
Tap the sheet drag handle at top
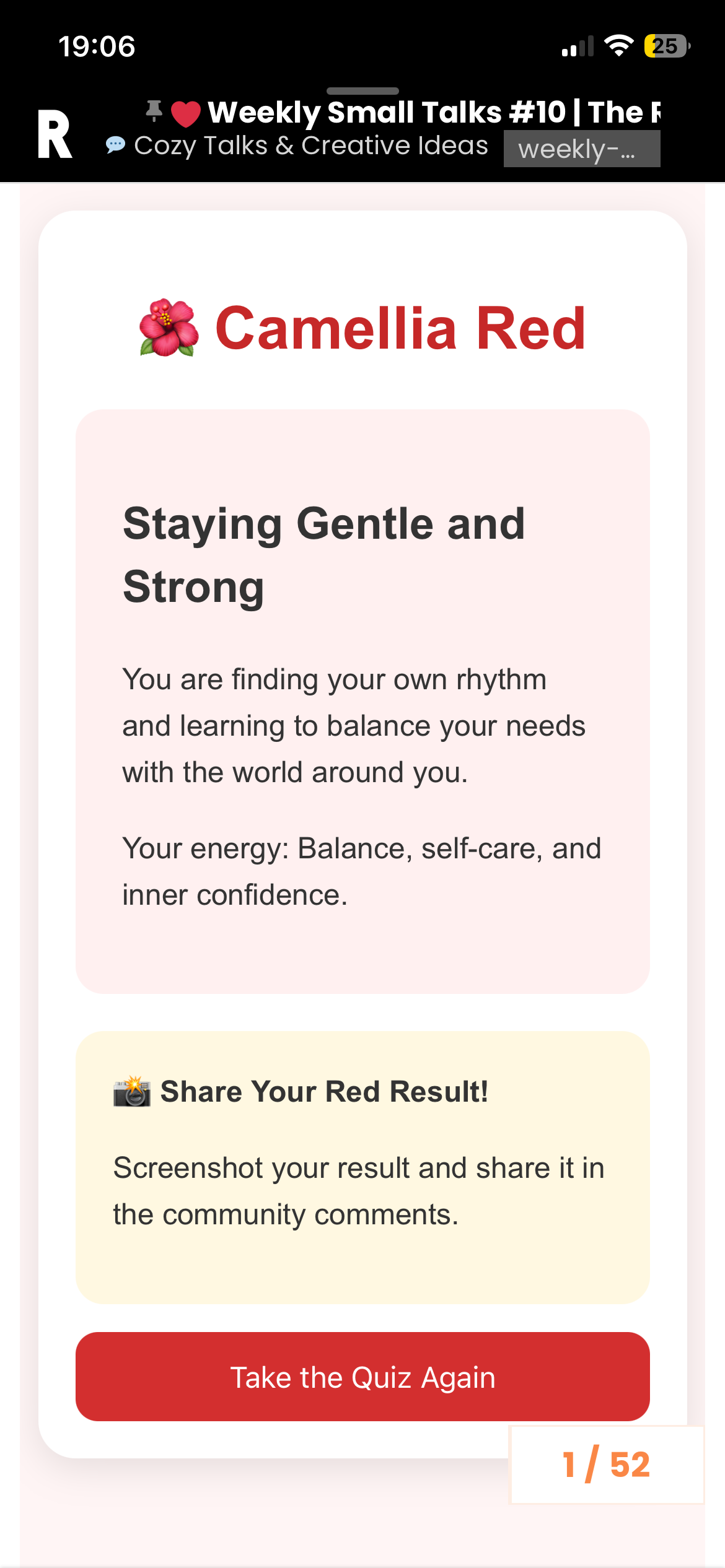pyautogui.click(x=362, y=91)
